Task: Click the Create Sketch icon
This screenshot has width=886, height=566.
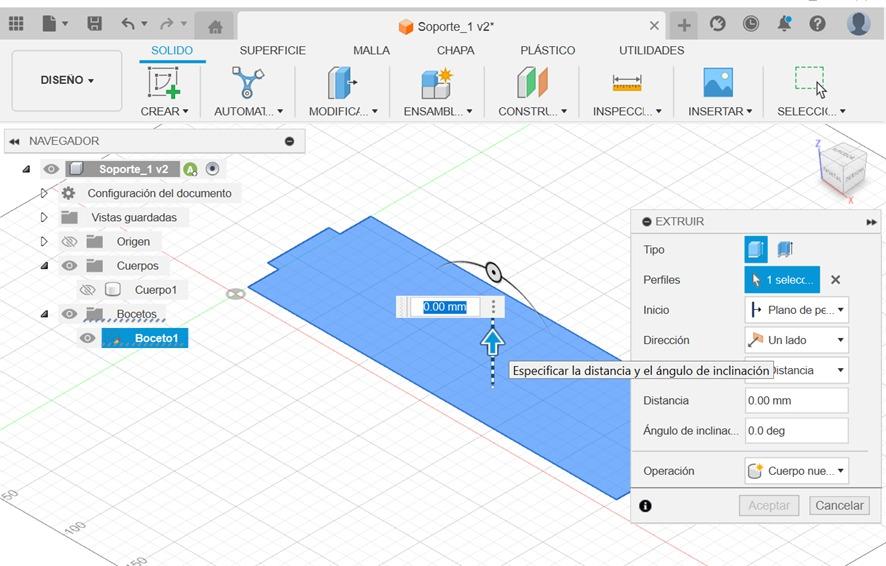Action: tap(164, 82)
